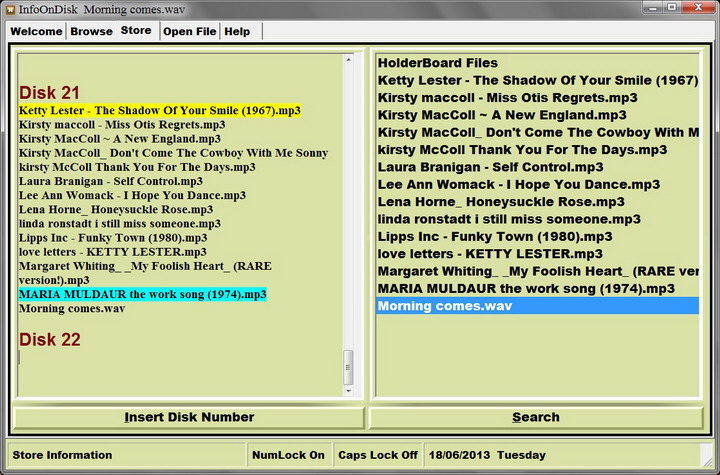Click the window resize grip in status bar
The height and width of the screenshot is (475, 720).
pos(707,461)
